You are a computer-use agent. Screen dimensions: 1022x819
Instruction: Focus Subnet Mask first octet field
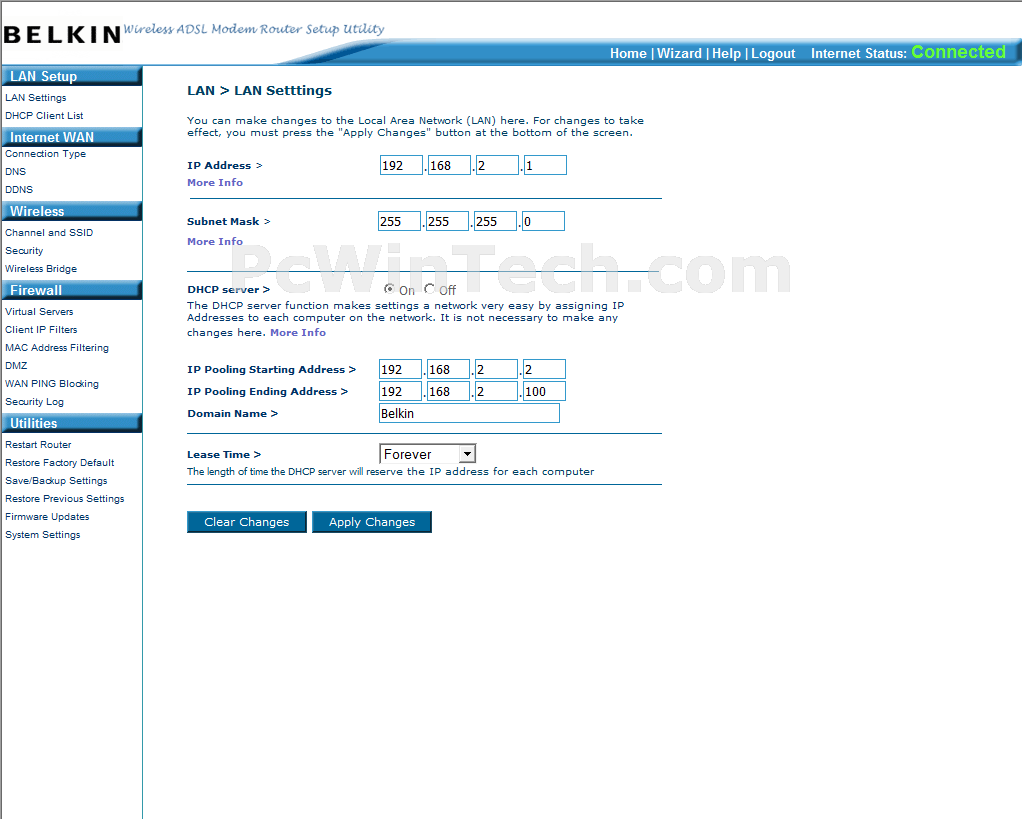pyautogui.click(x=400, y=221)
